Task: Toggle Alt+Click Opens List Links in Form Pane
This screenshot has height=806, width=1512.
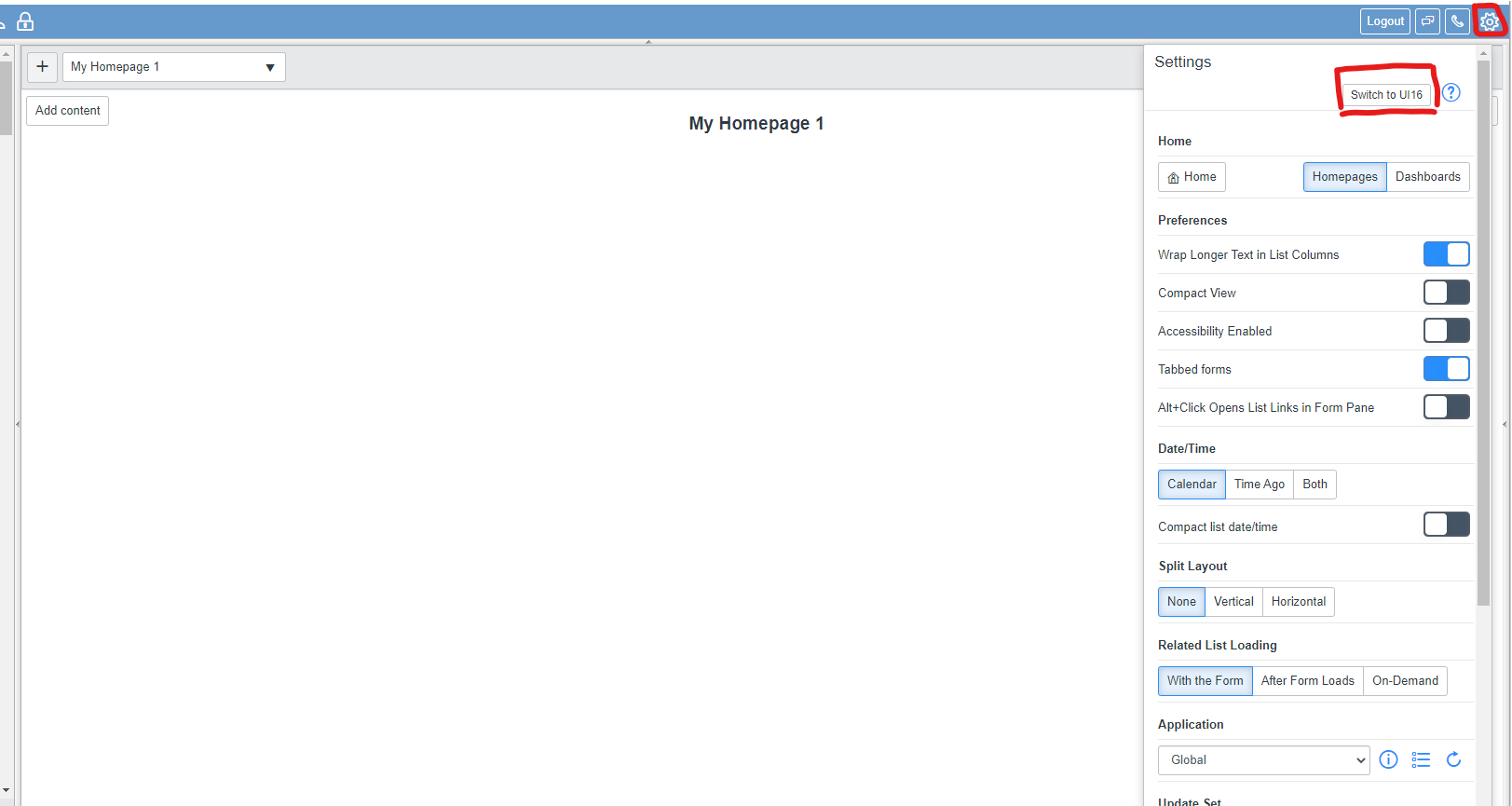Action: pos(1446,407)
